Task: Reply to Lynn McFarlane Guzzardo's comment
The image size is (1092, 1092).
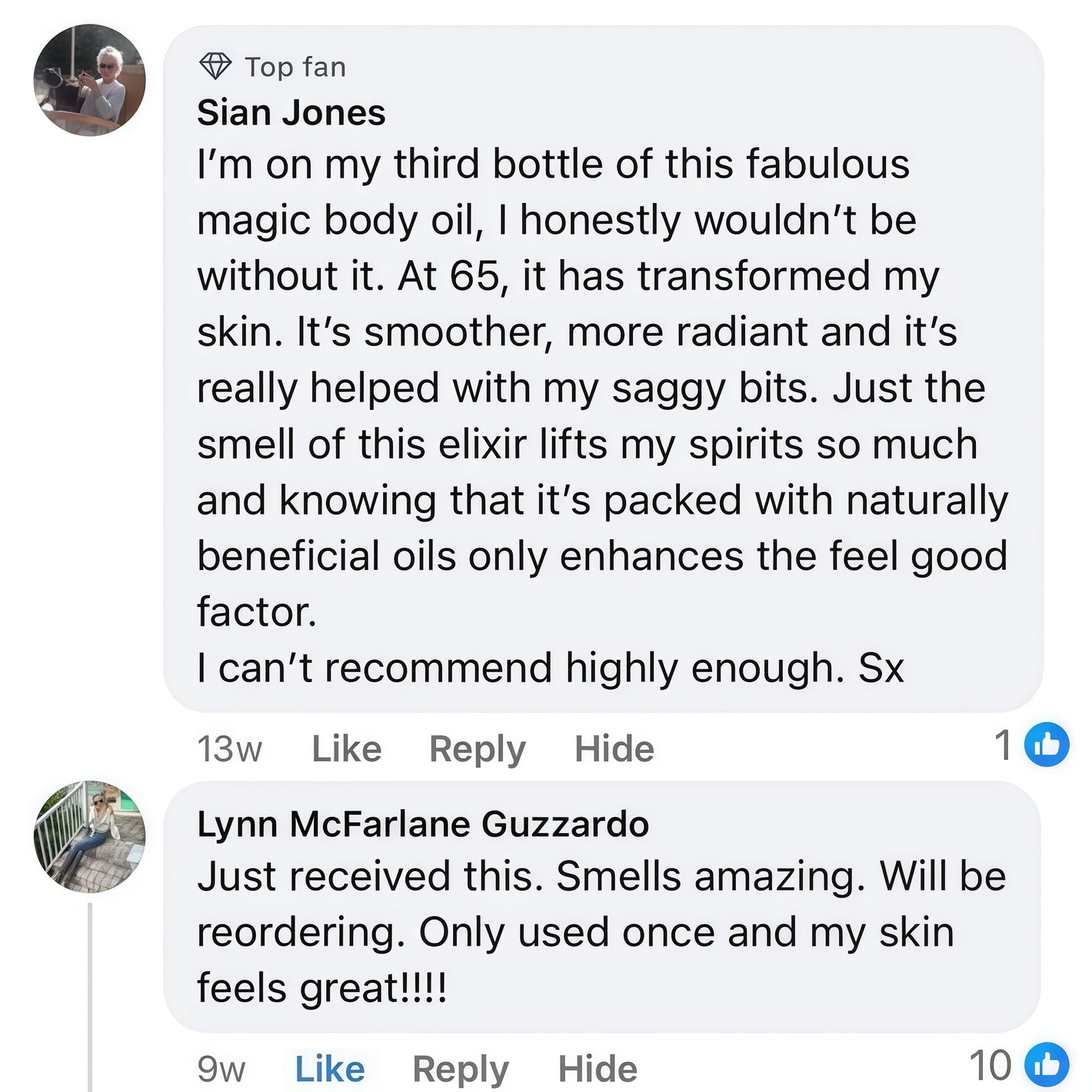Action: click(x=460, y=1069)
